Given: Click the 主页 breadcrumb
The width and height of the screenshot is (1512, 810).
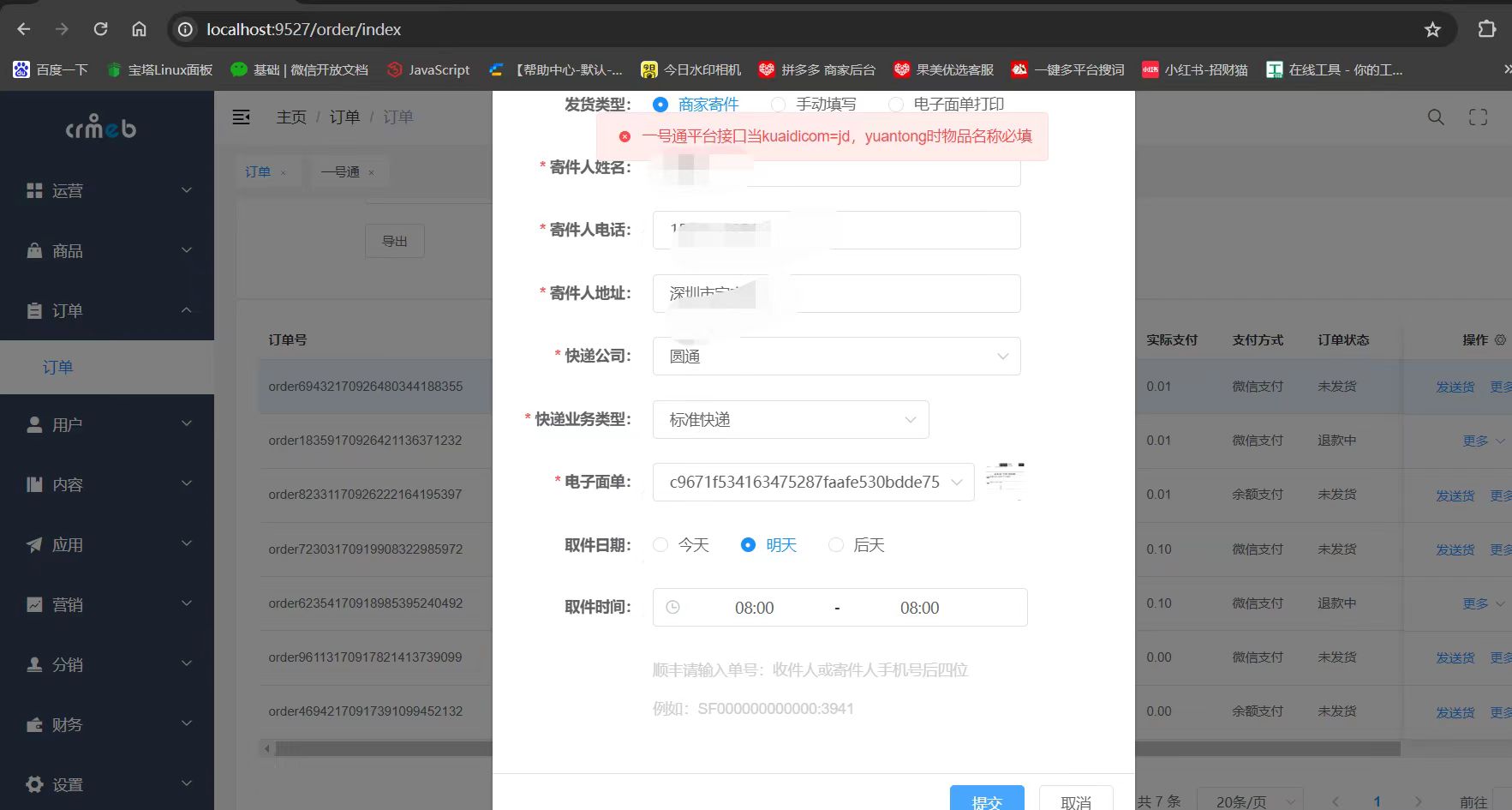Looking at the screenshot, I should coord(291,117).
